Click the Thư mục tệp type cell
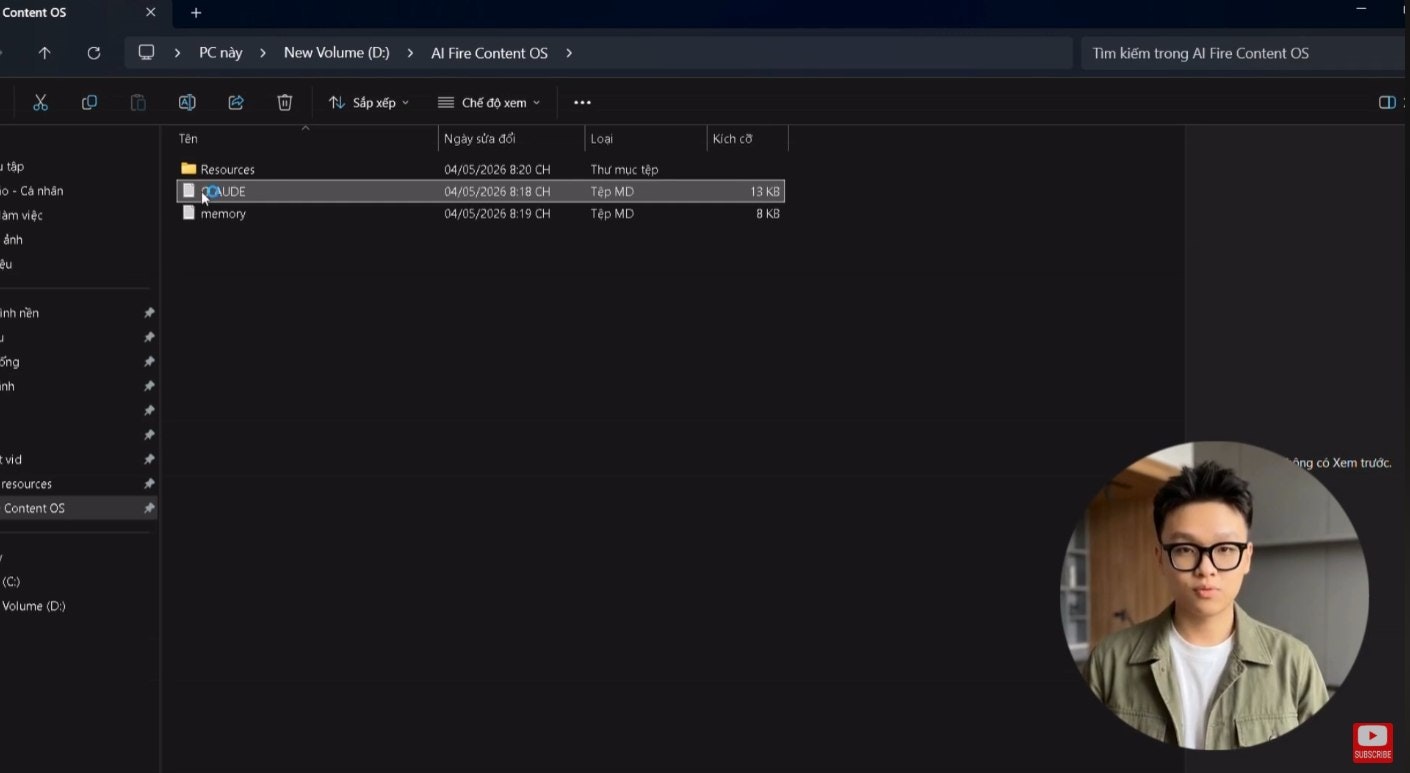This screenshot has width=1410, height=773. (x=624, y=169)
